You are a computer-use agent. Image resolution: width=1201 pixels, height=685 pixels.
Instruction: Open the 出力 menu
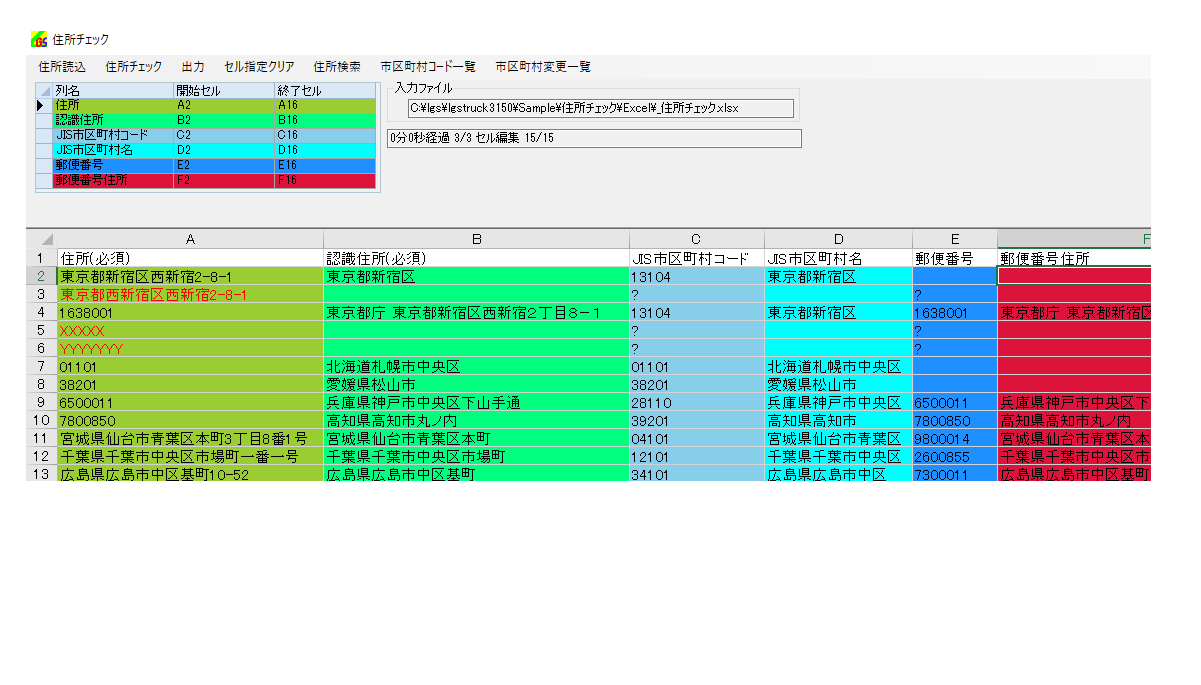tap(193, 67)
